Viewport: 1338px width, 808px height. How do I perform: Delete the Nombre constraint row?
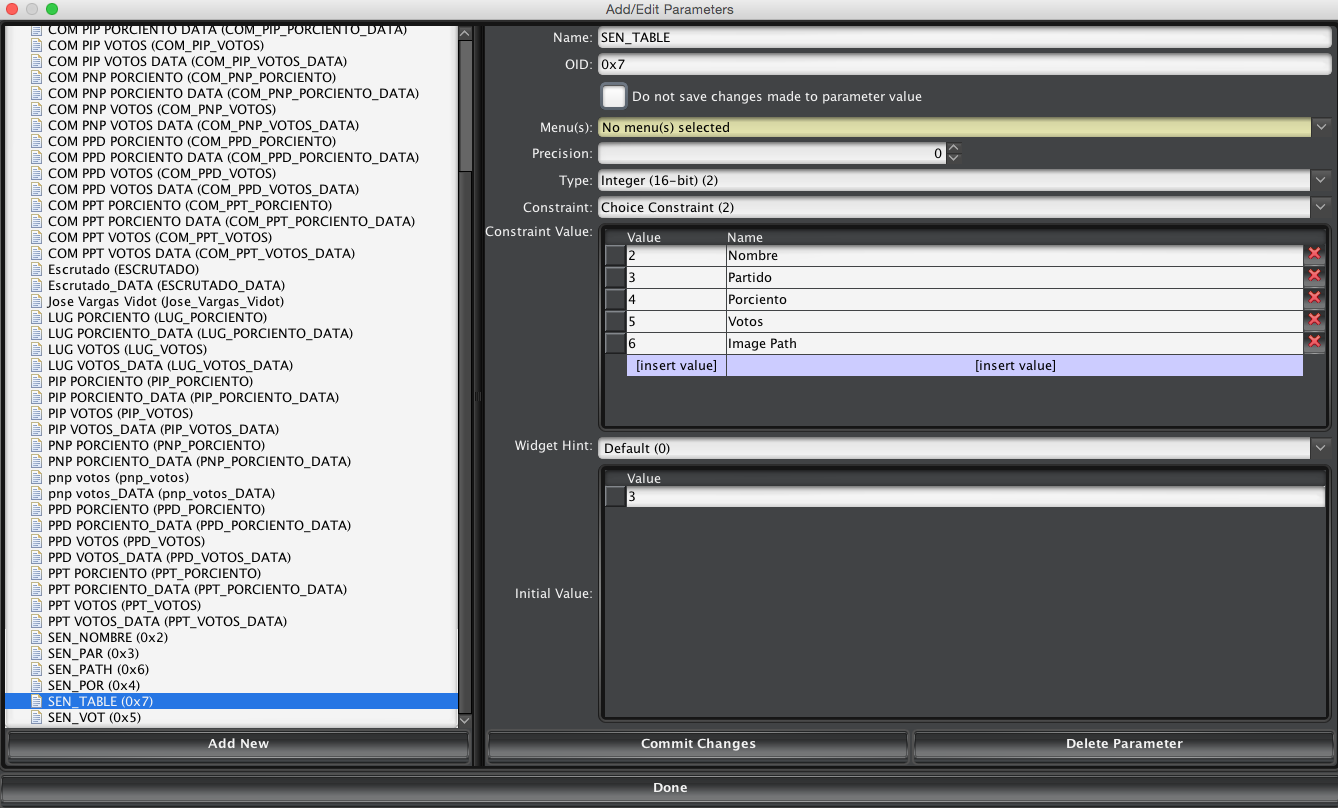(1314, 255)
